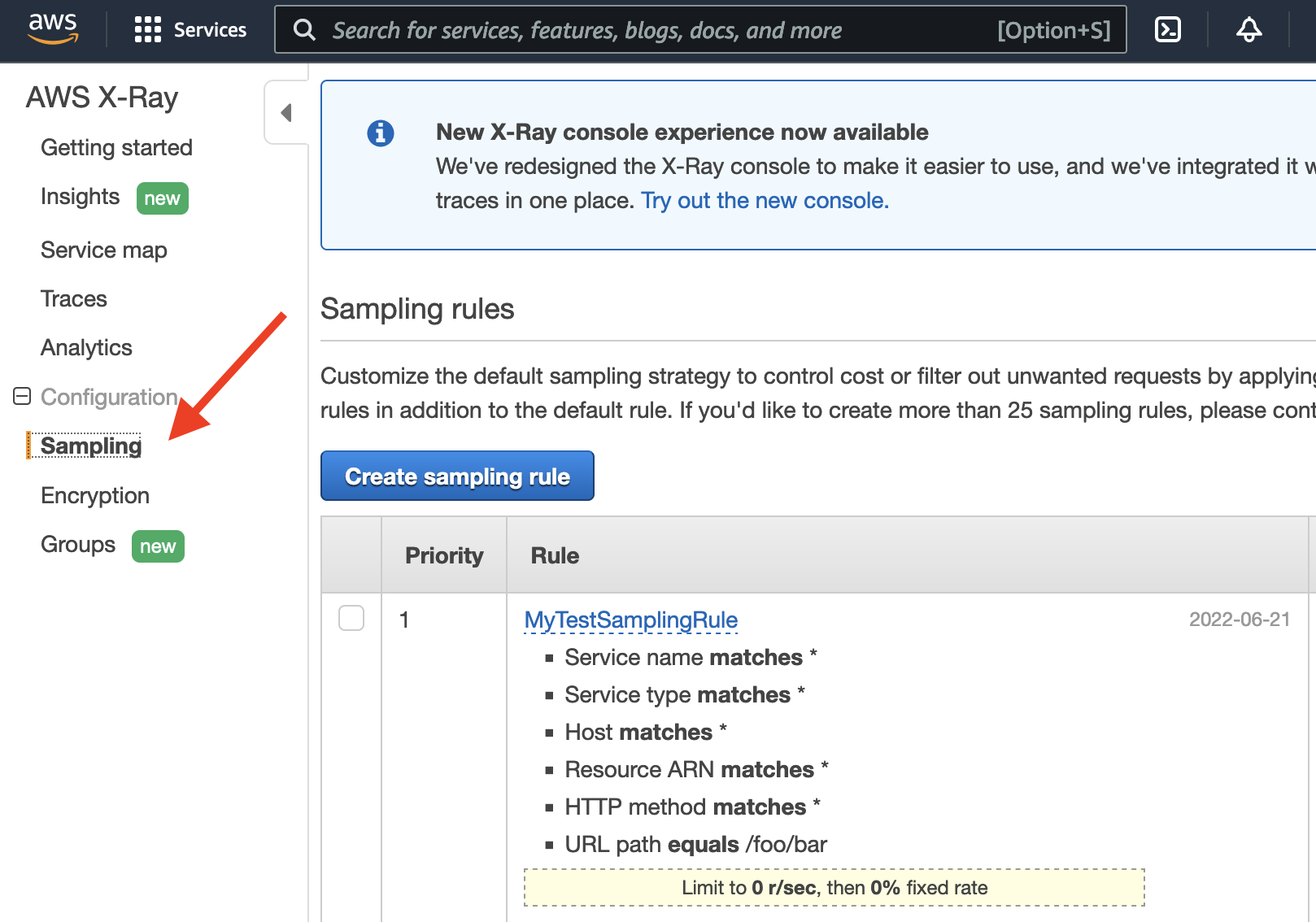Navigate to Traces
1316x922 pixels.
pyautogui.click(x=74, y=299)
